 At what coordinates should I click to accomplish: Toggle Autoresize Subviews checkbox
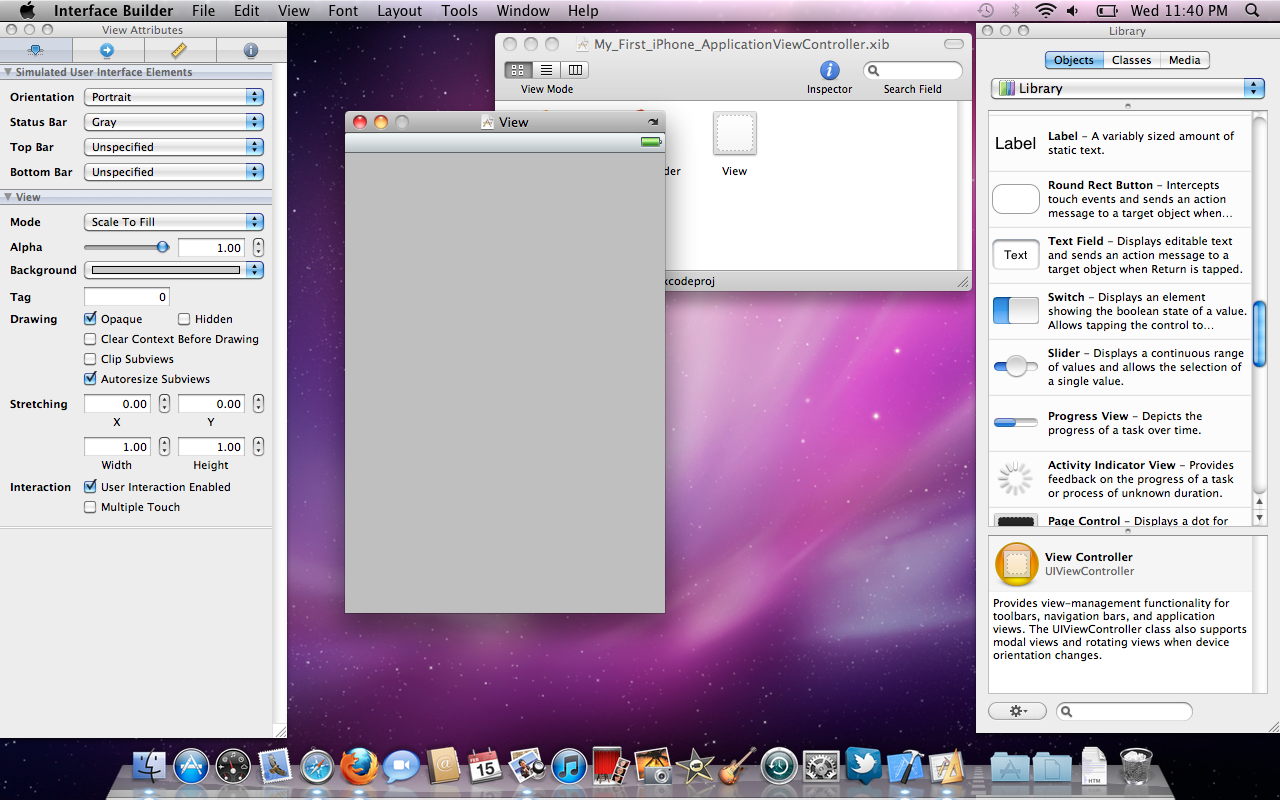tap(91, 379)
